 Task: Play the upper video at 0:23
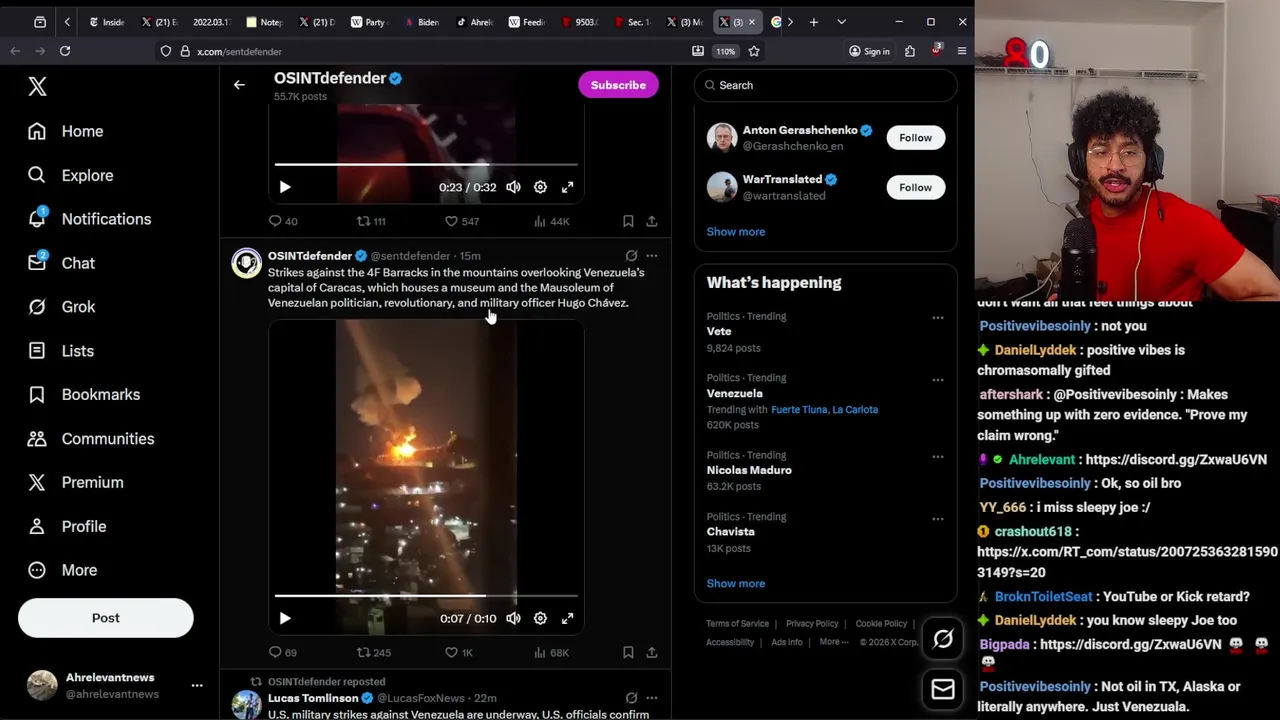click(285, 187)
